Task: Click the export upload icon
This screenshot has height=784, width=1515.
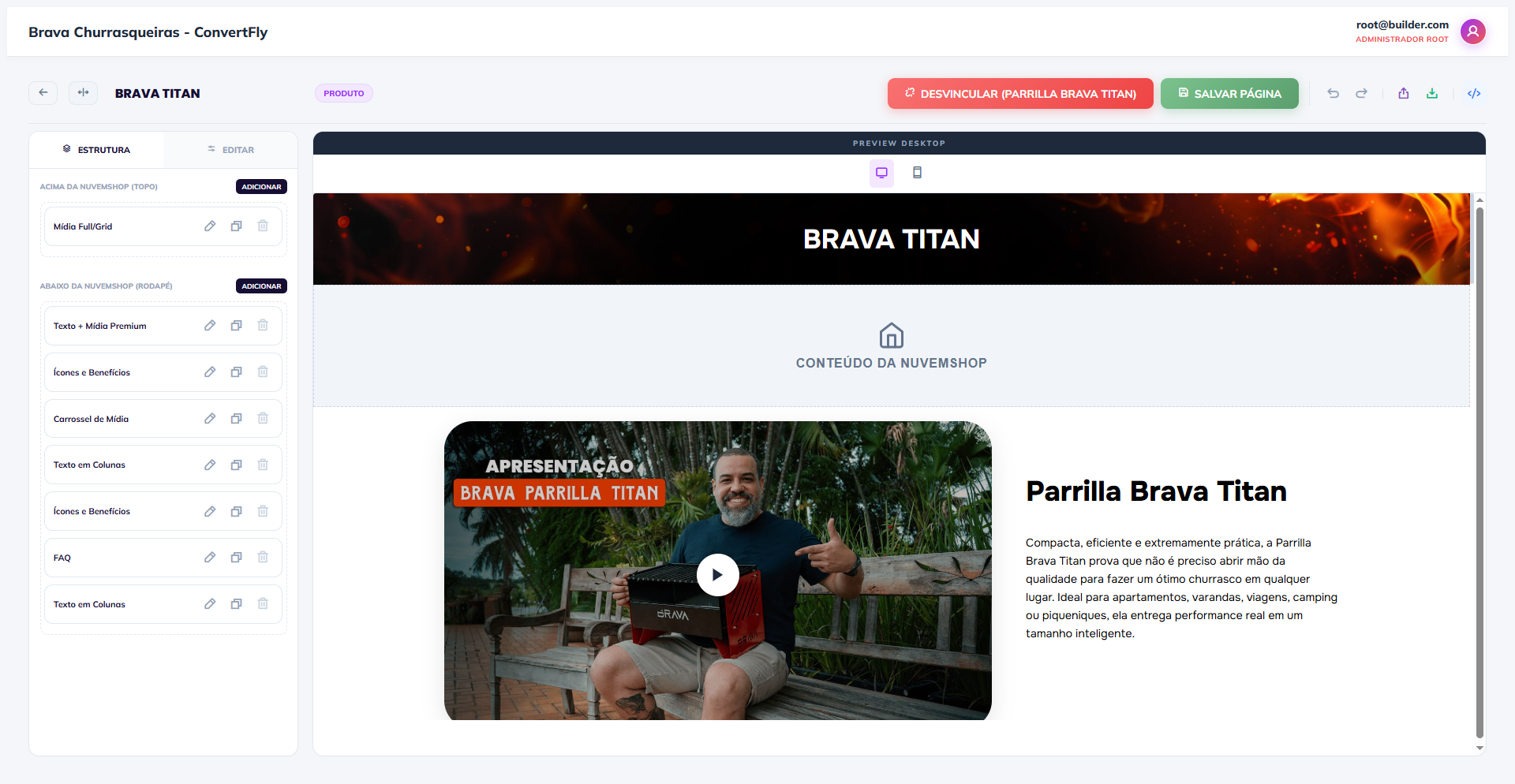Action: point(1404,94)
